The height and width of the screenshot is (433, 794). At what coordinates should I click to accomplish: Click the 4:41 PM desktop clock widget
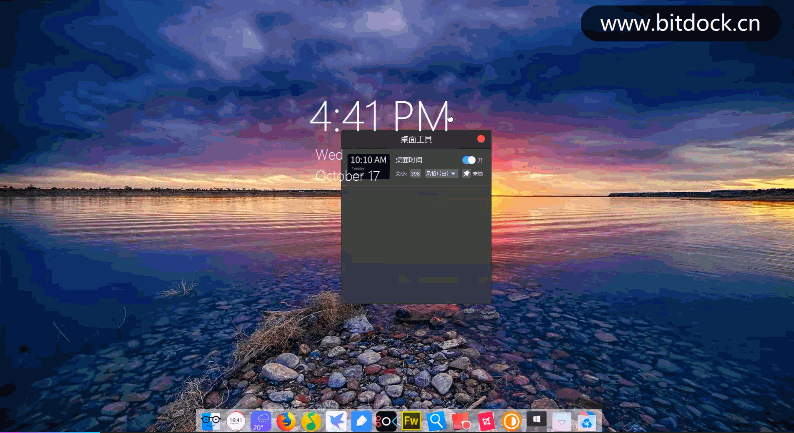(380, 116)
